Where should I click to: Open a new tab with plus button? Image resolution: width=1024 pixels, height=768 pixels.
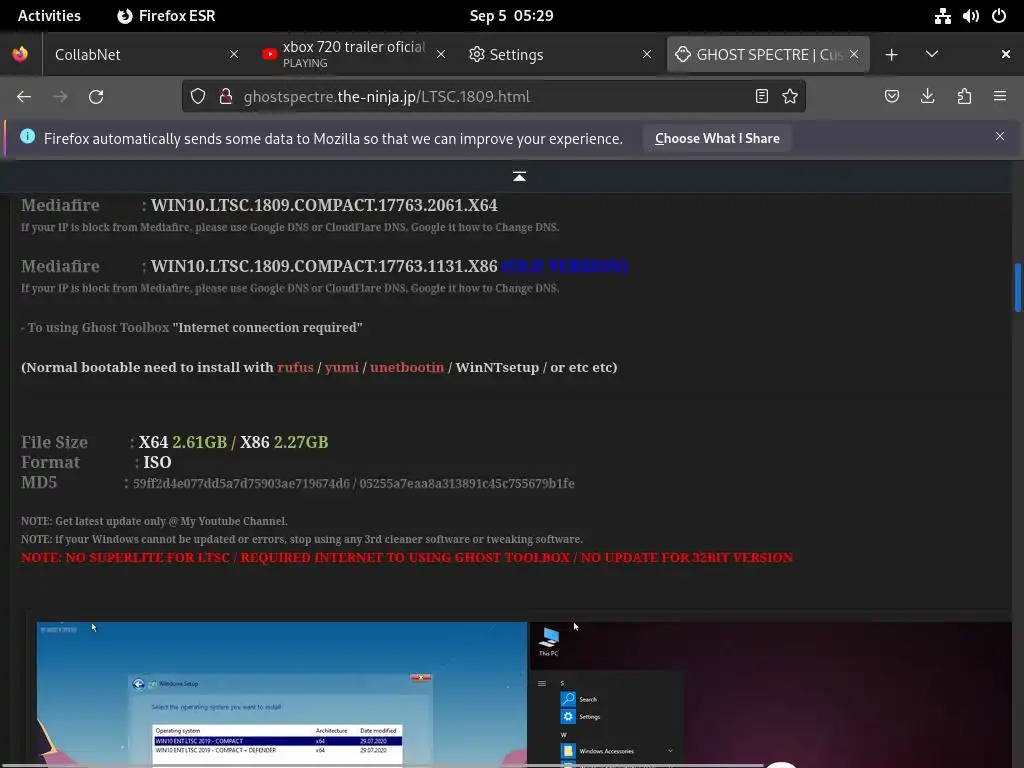pyautogui.click(x=891, y=55)
